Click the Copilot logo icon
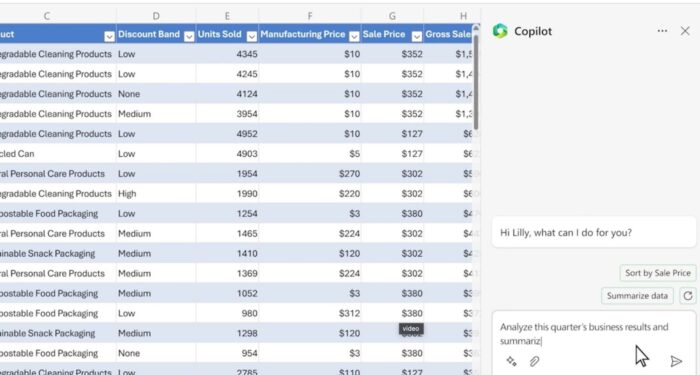Viewport: 700px width, 375px height. 500,31
